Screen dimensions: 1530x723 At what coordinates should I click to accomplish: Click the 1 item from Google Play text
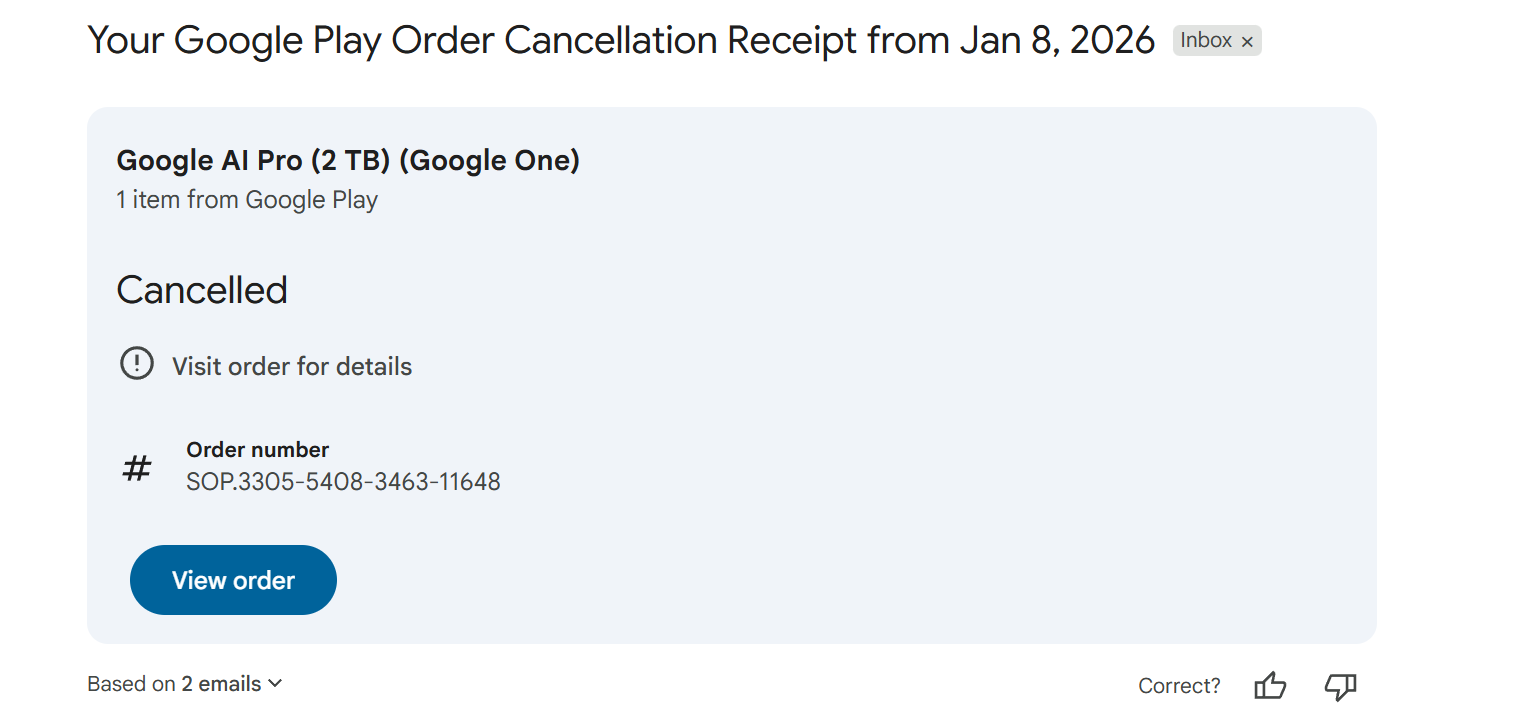pos(247,200)
